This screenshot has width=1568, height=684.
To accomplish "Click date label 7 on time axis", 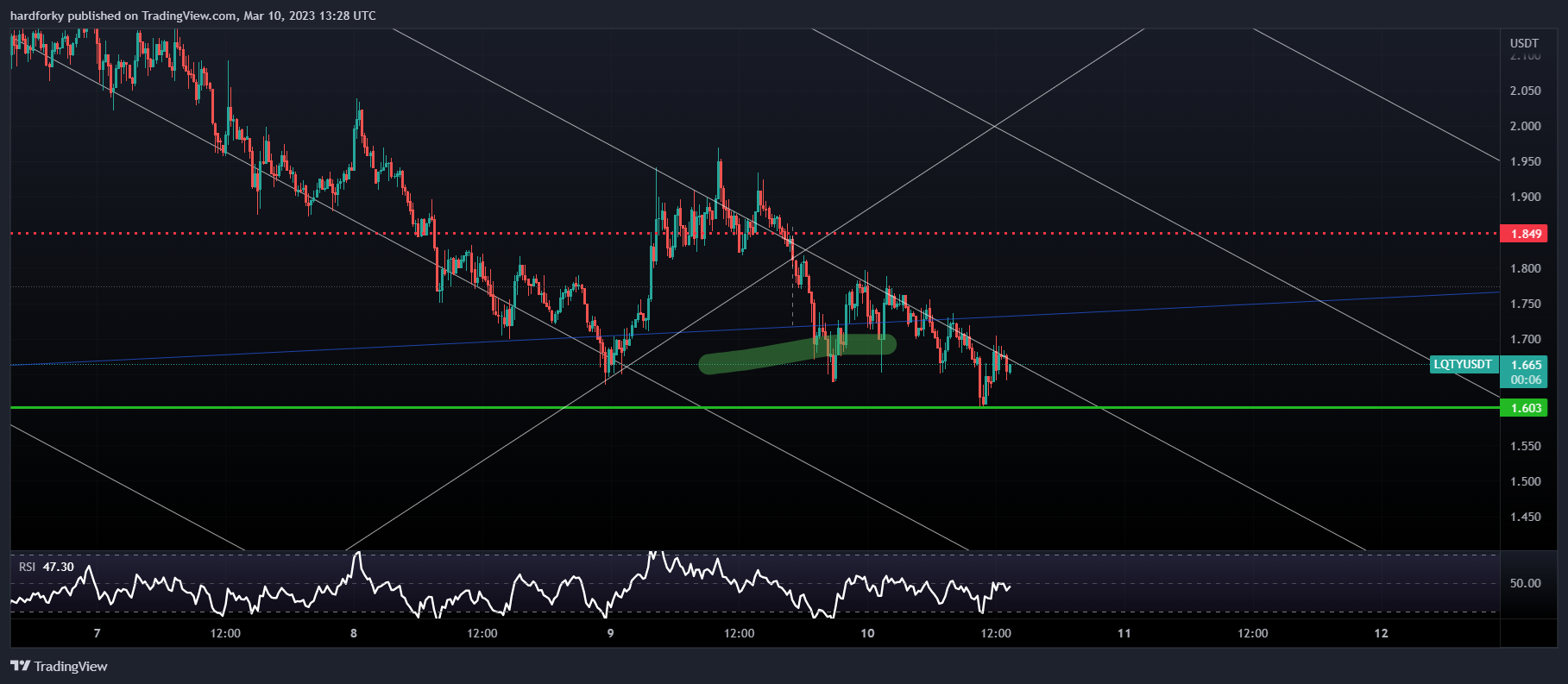I will click(97, 633).
